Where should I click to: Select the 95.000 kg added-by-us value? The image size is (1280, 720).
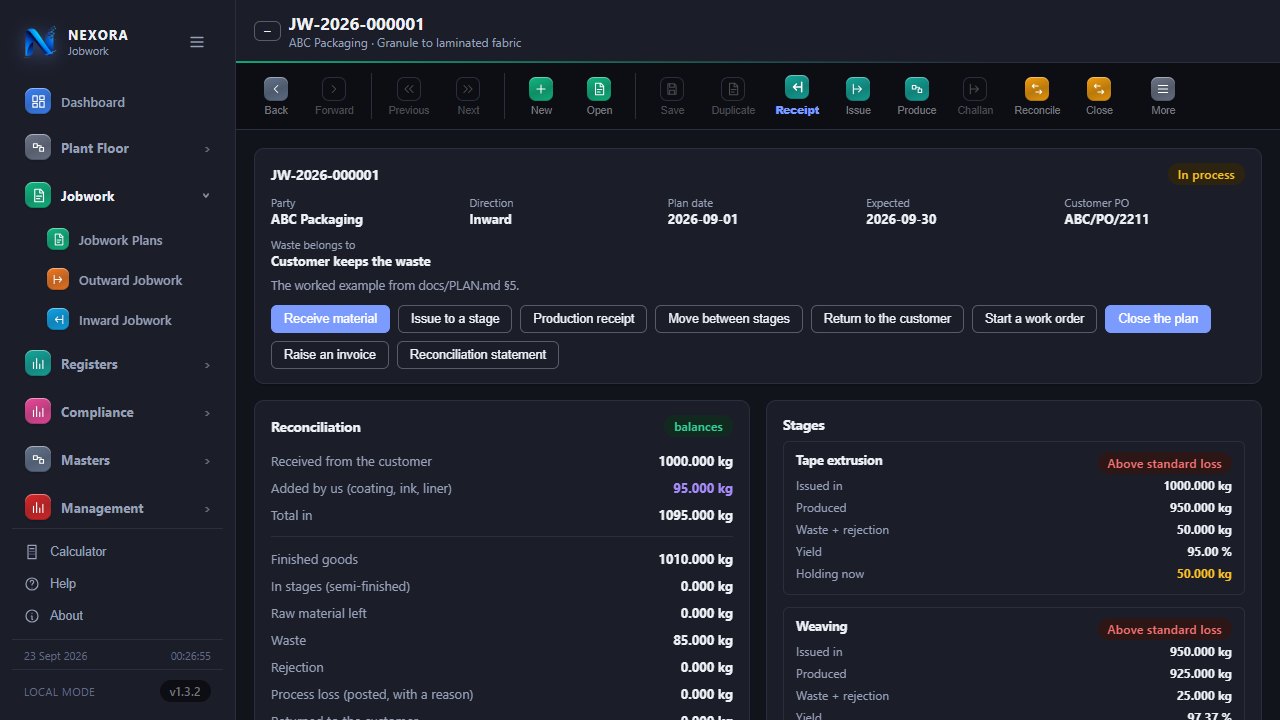coord(703,489)
